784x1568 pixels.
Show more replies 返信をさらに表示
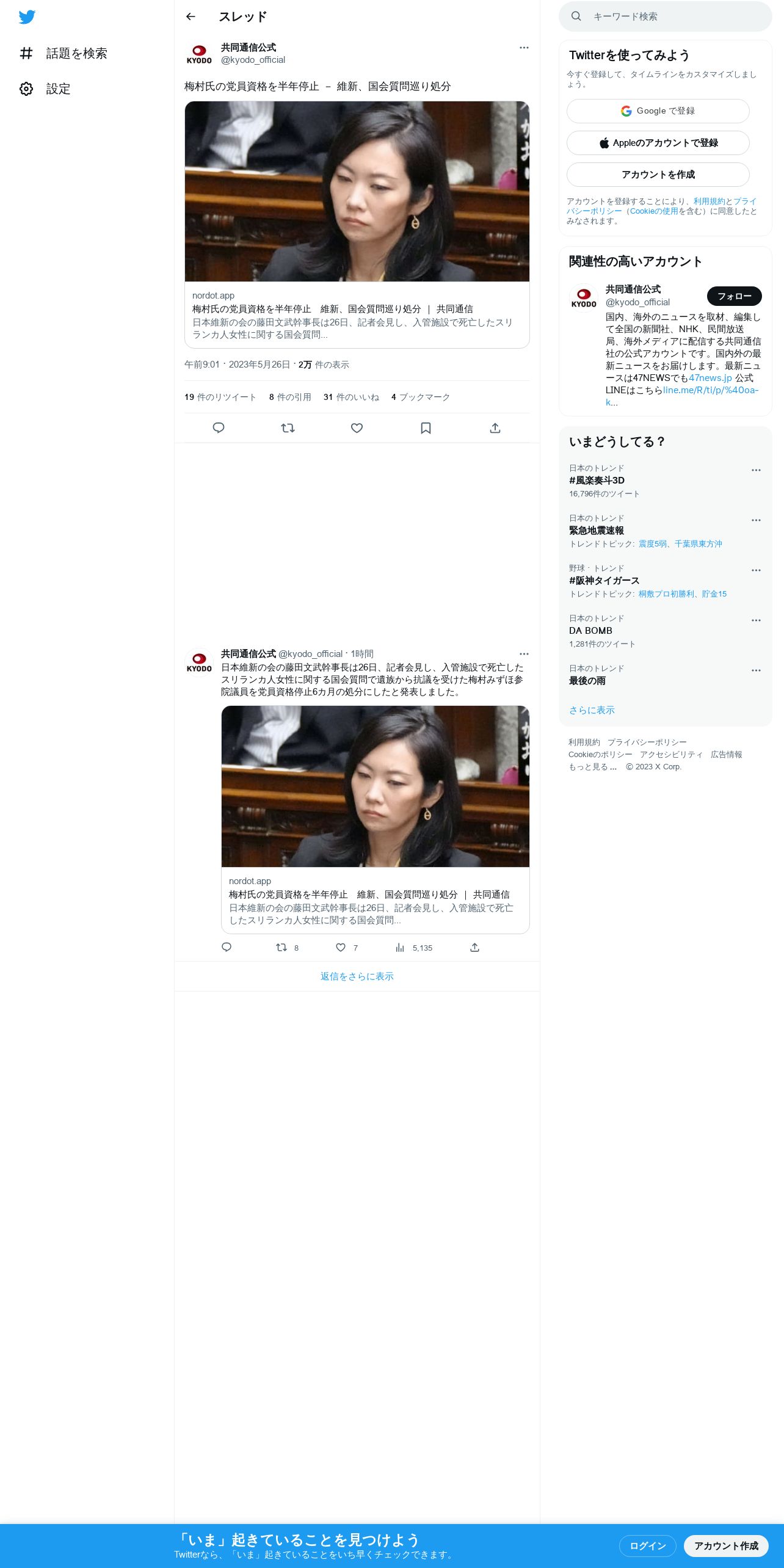point(357,976)
